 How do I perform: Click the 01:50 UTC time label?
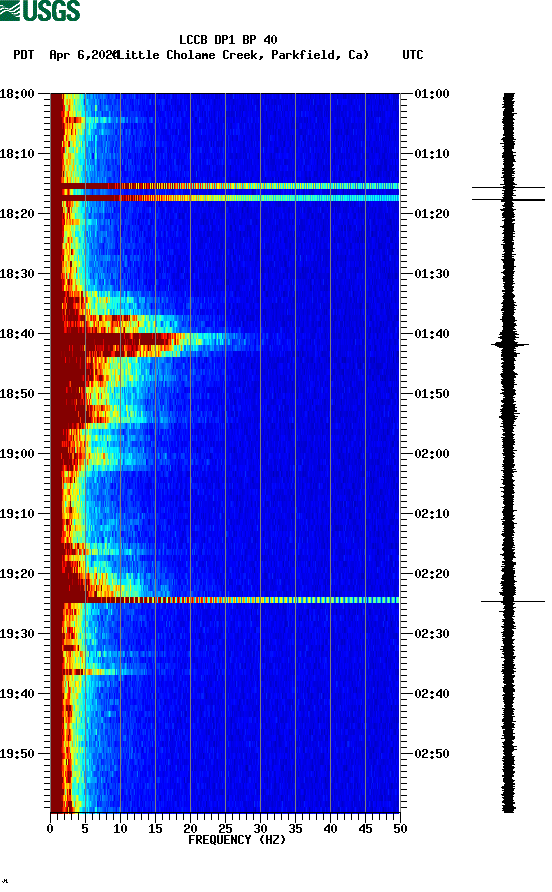point(432,394)
